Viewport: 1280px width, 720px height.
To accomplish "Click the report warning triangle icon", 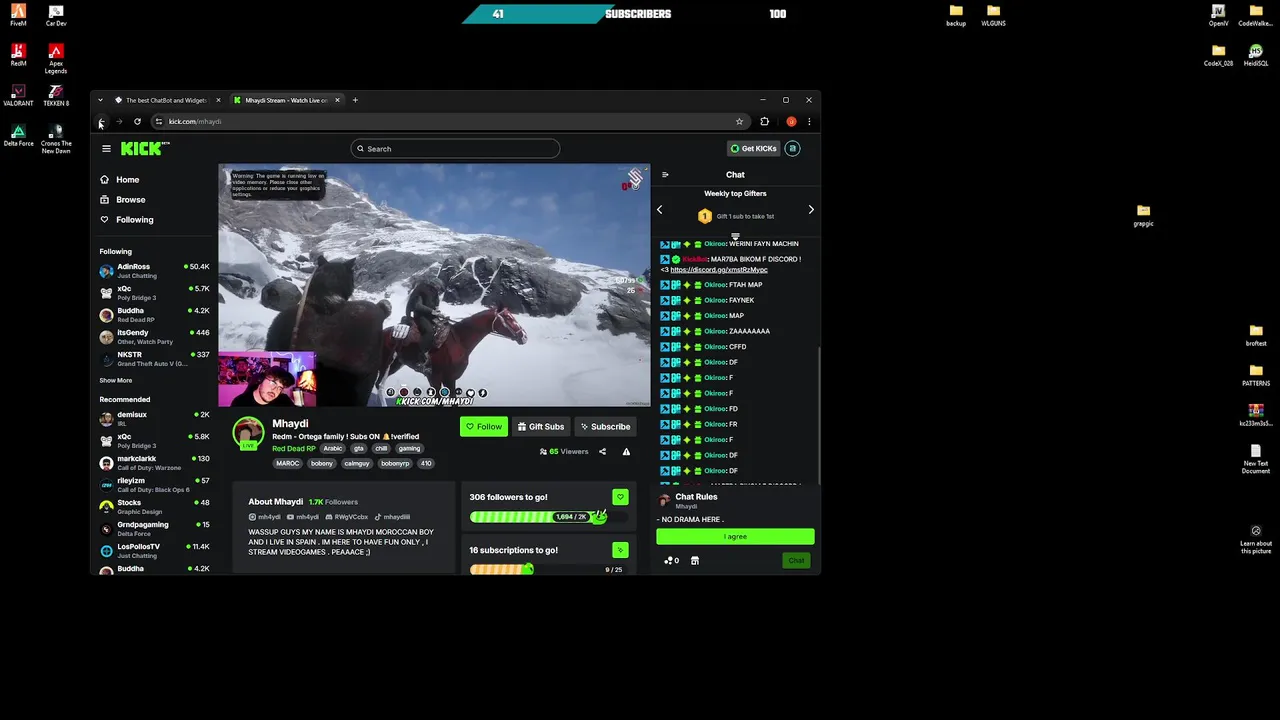I will tap(626, 452).
